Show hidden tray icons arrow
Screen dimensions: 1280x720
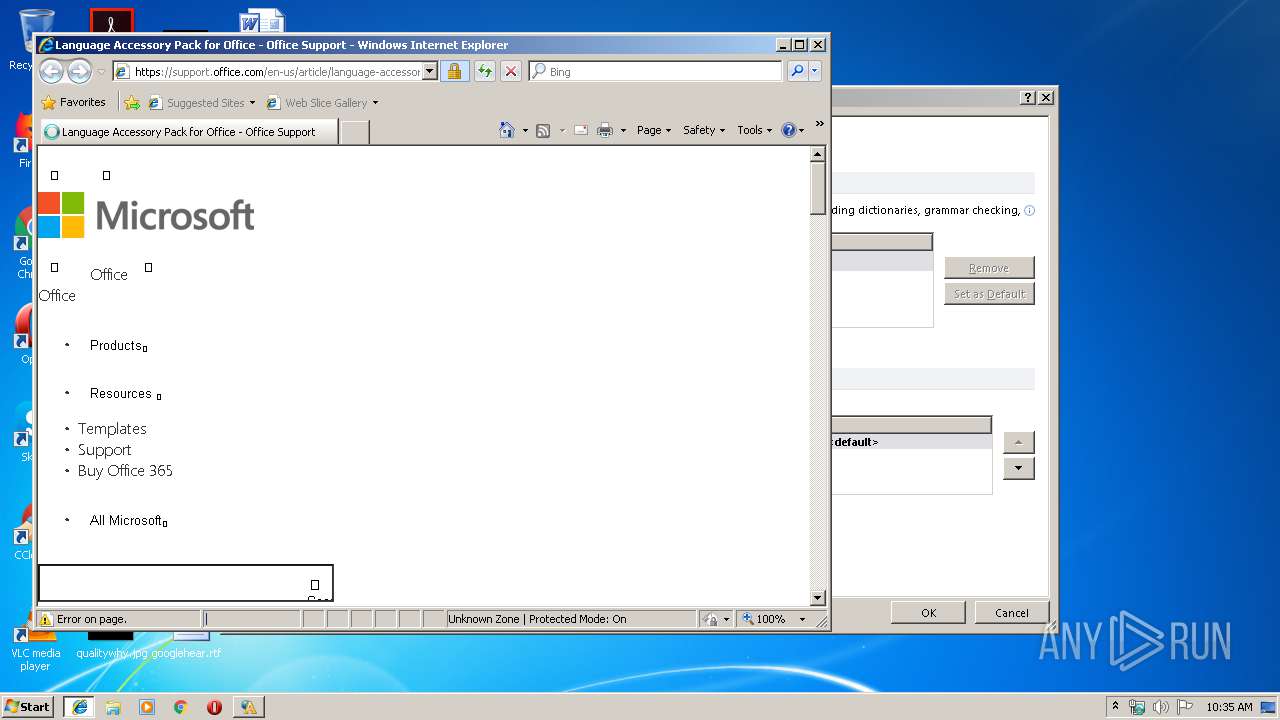click(1115, 706)
